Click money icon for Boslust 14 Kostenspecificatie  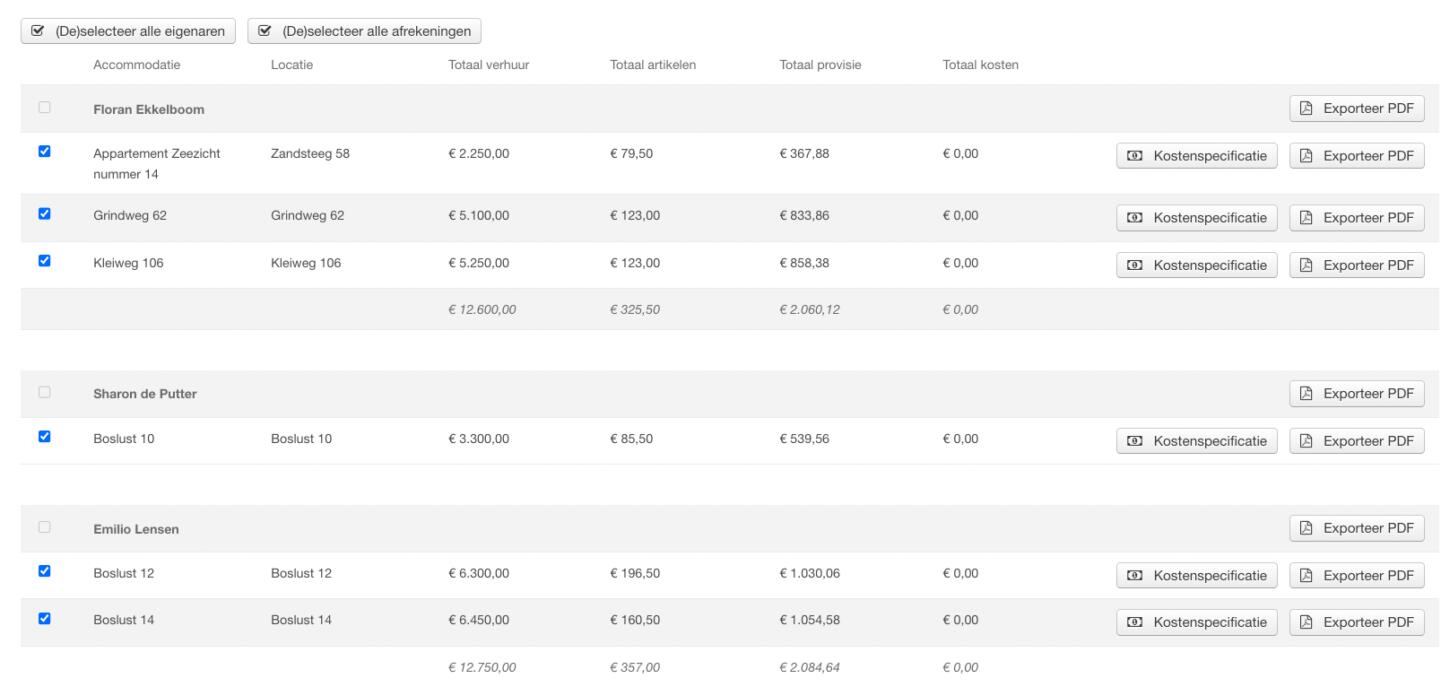pyautogui.click(x=1136, y=622)
